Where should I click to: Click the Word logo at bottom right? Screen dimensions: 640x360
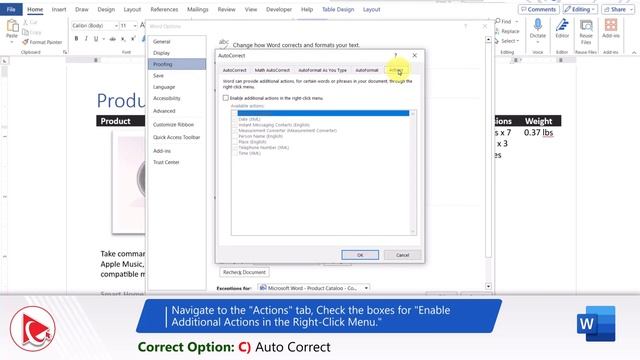tap(596, 323)
